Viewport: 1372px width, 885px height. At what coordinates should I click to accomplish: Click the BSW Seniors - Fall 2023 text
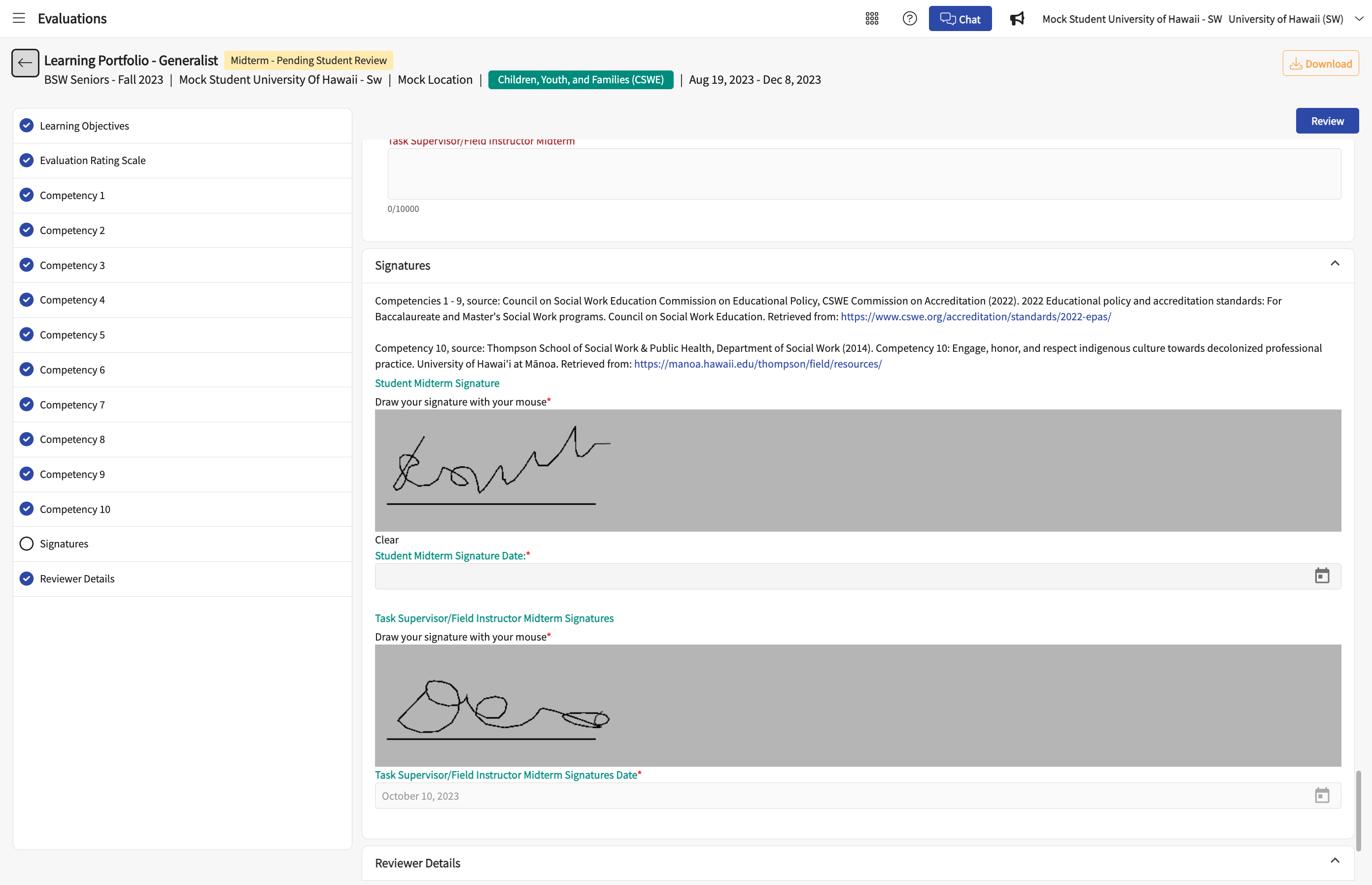103,79
